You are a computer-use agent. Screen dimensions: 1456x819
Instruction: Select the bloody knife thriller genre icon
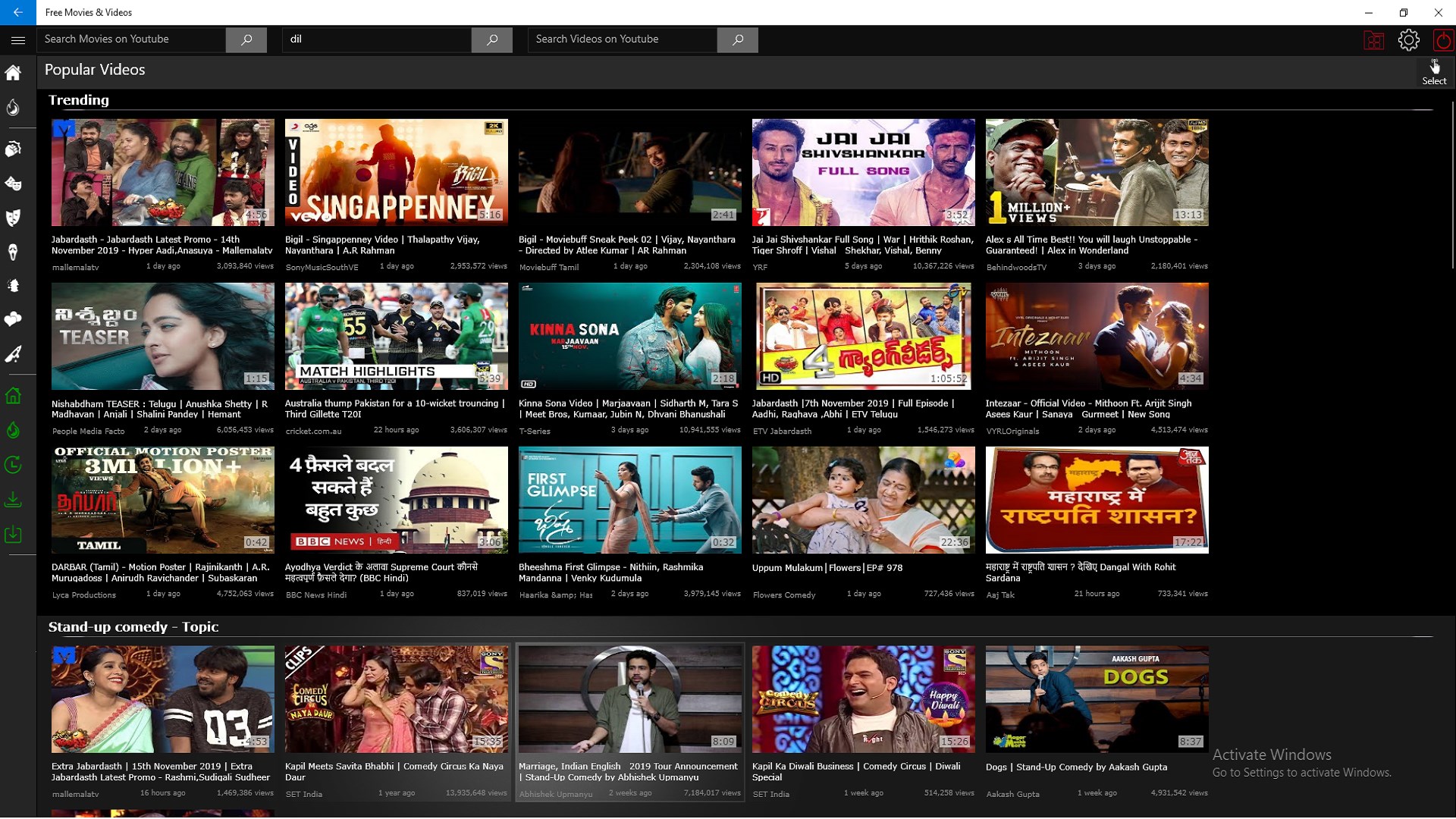[x=13, y=354]
